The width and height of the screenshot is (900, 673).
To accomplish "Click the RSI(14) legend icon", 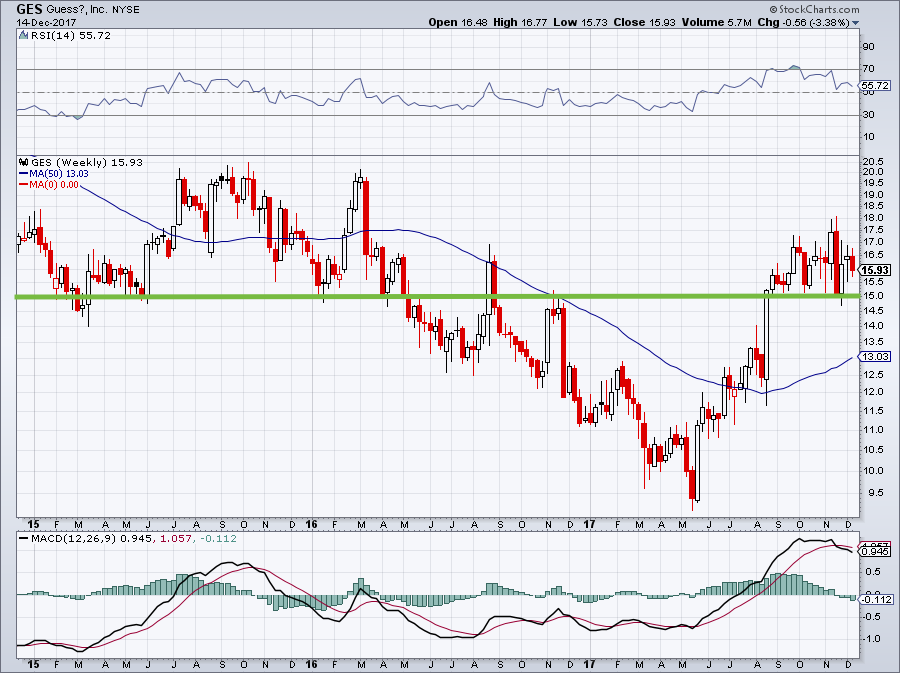I will [x=23, y=36].
